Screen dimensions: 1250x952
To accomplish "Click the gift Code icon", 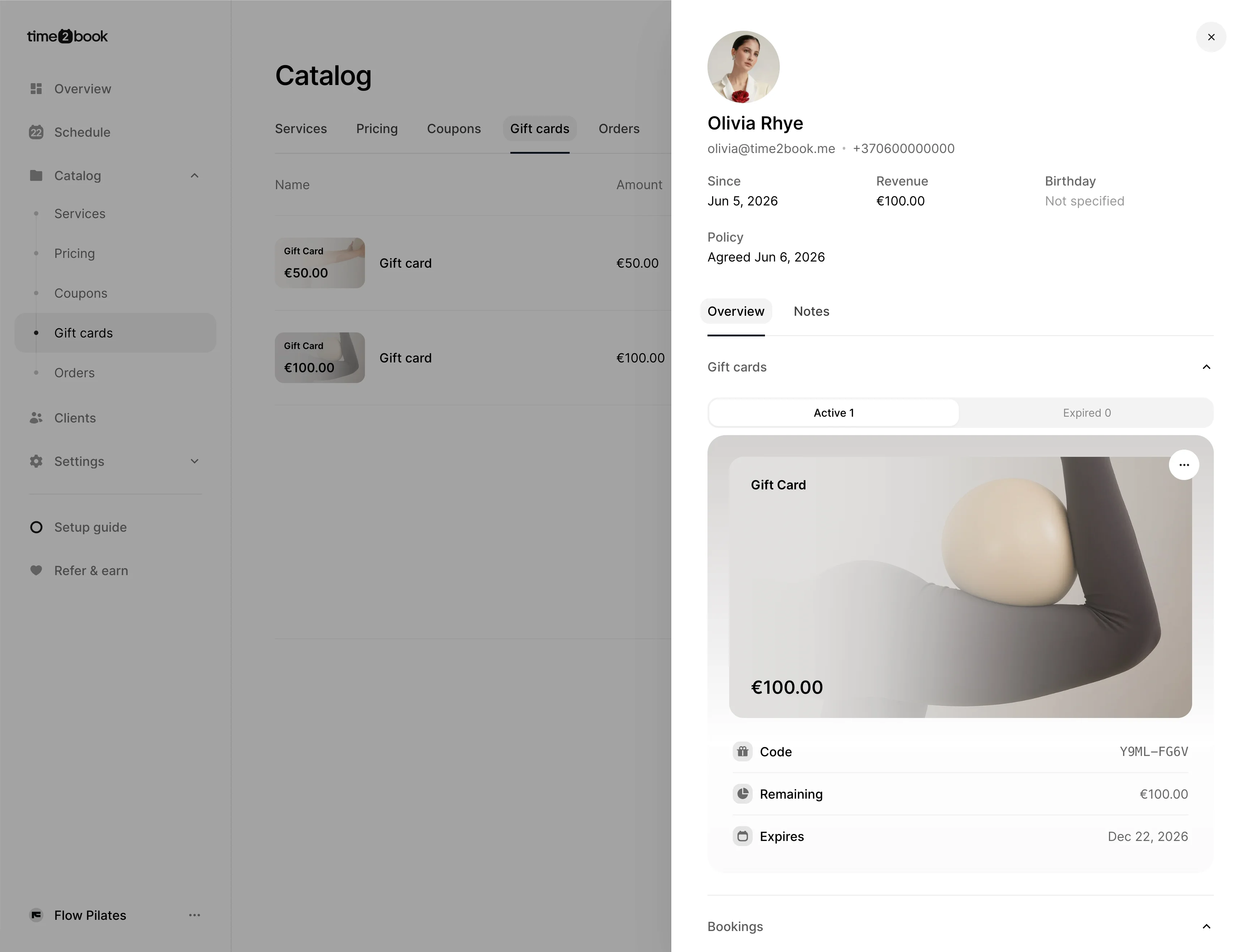I will pos(742,751).
